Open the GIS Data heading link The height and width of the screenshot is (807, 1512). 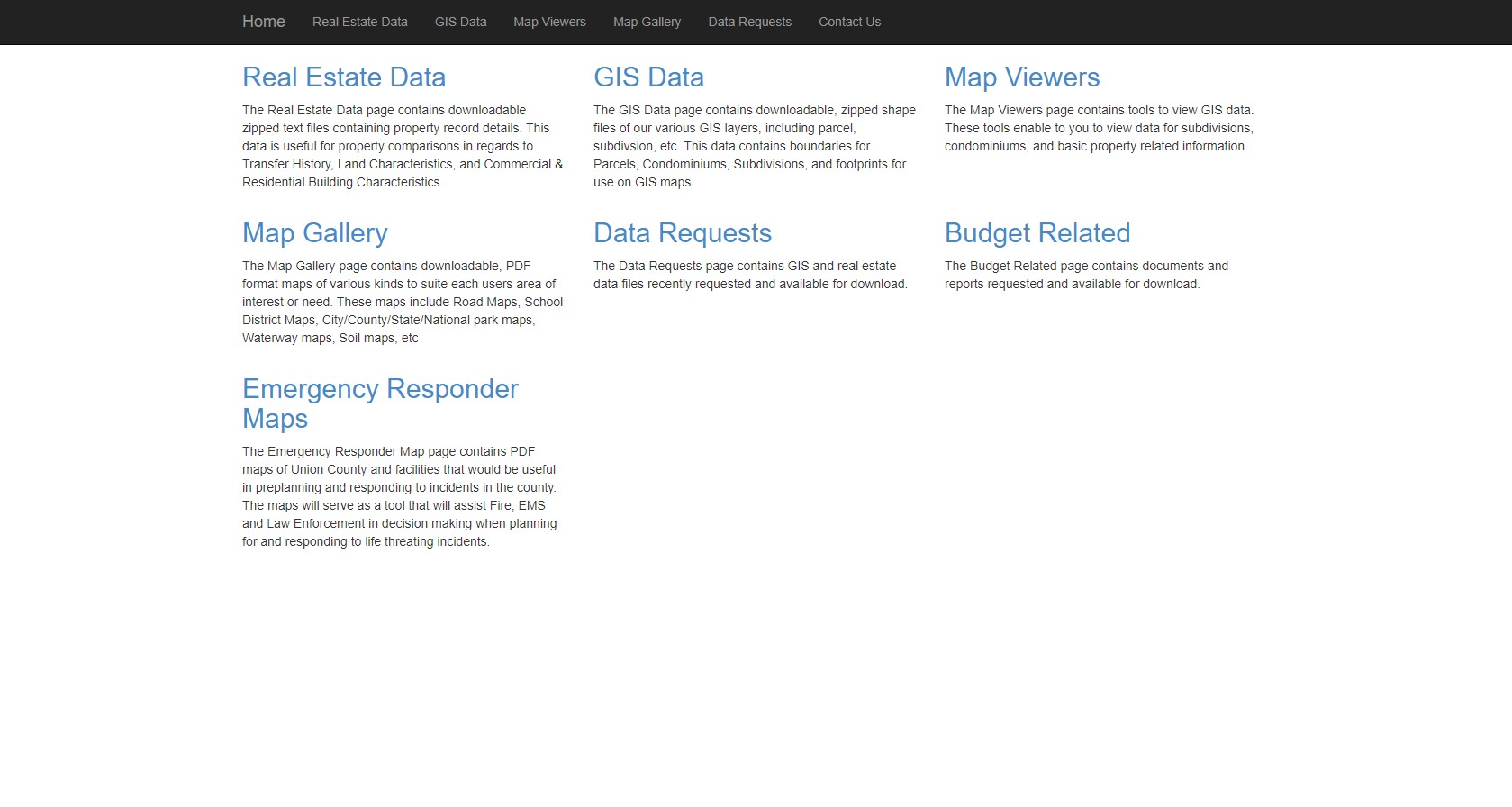click(x=649, y=77)
